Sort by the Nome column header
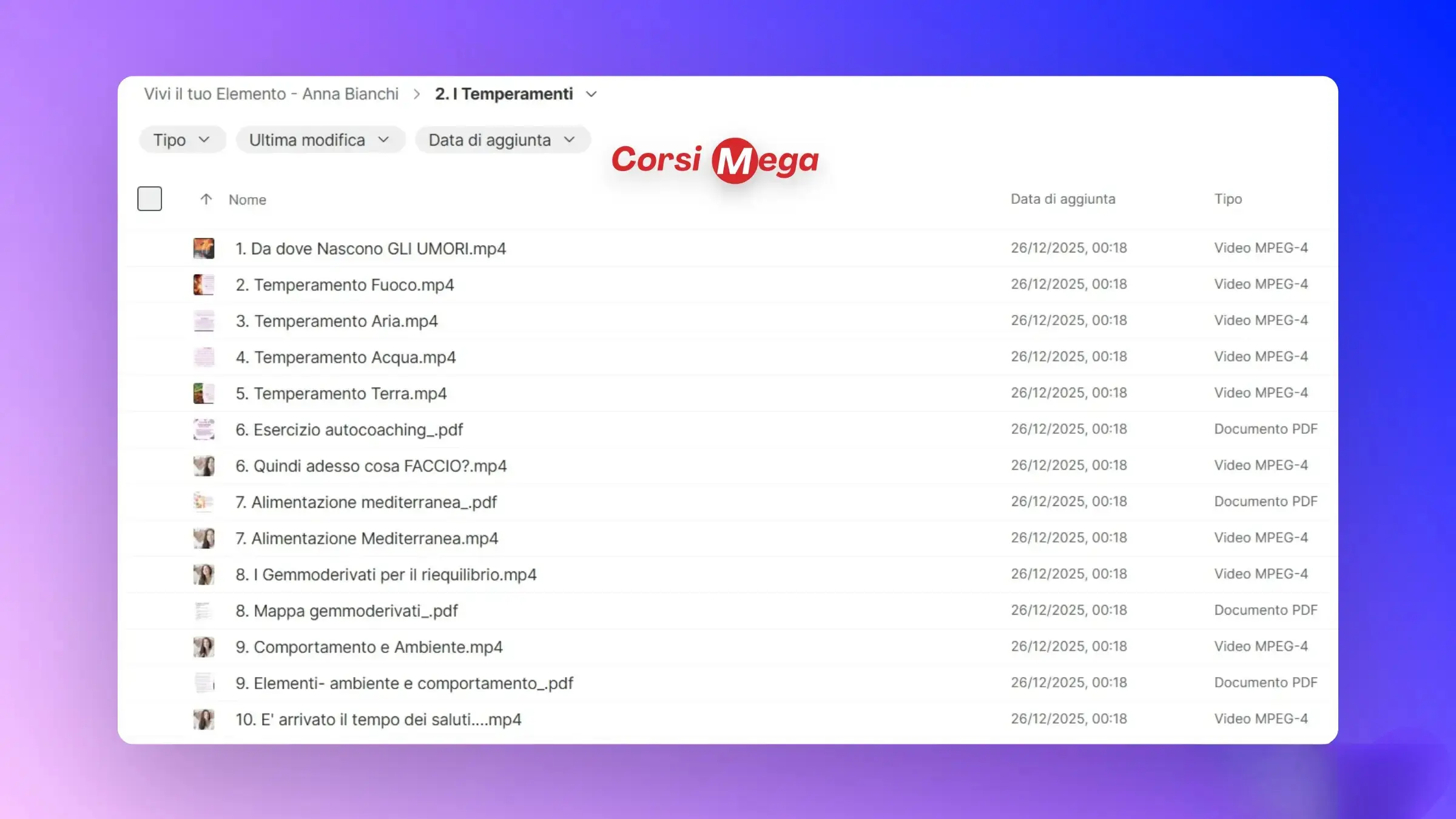 [x=248, y=200]
